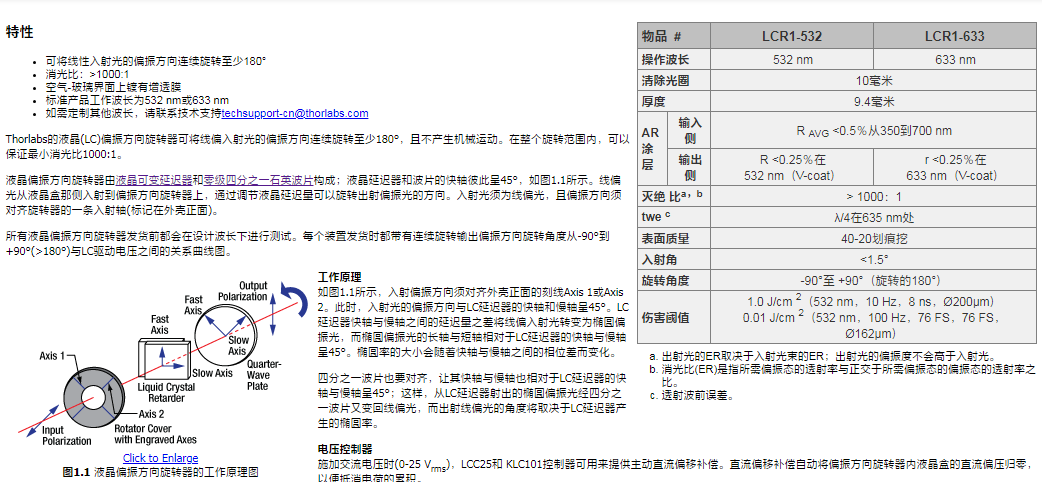Click the 电压控制器 heading

pyautogui.click(x=344, y=449)
